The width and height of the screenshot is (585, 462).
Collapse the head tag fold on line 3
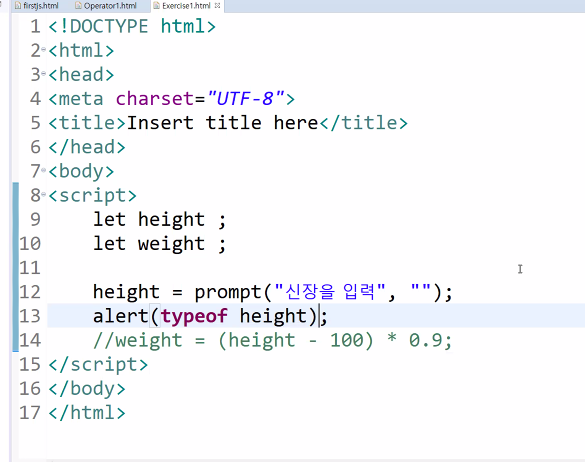coord(44,74)
